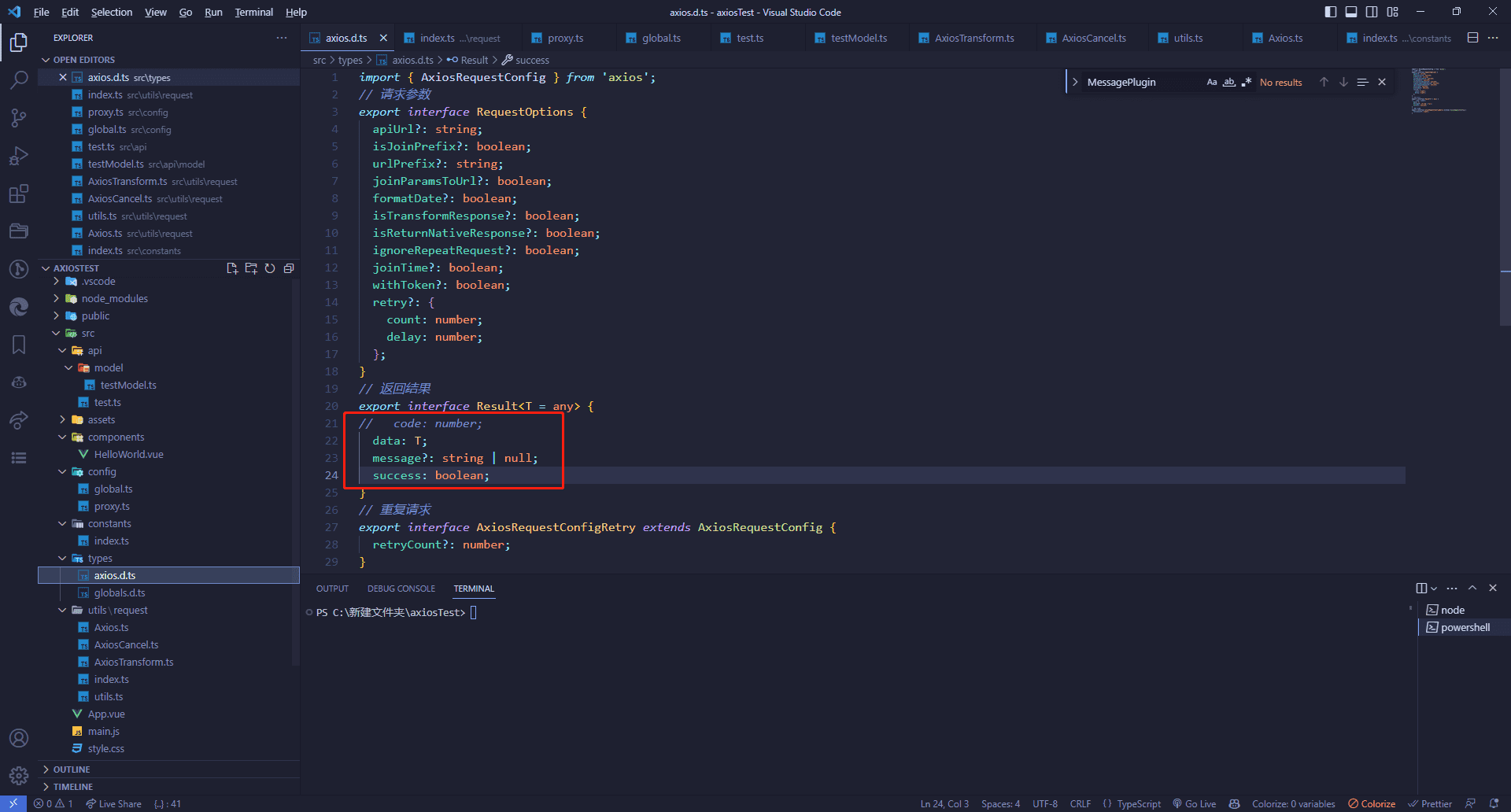Collapse the AXIOSTEST section
The image size is (1511, 812).
pyautogui.click(x=46, y=268)
